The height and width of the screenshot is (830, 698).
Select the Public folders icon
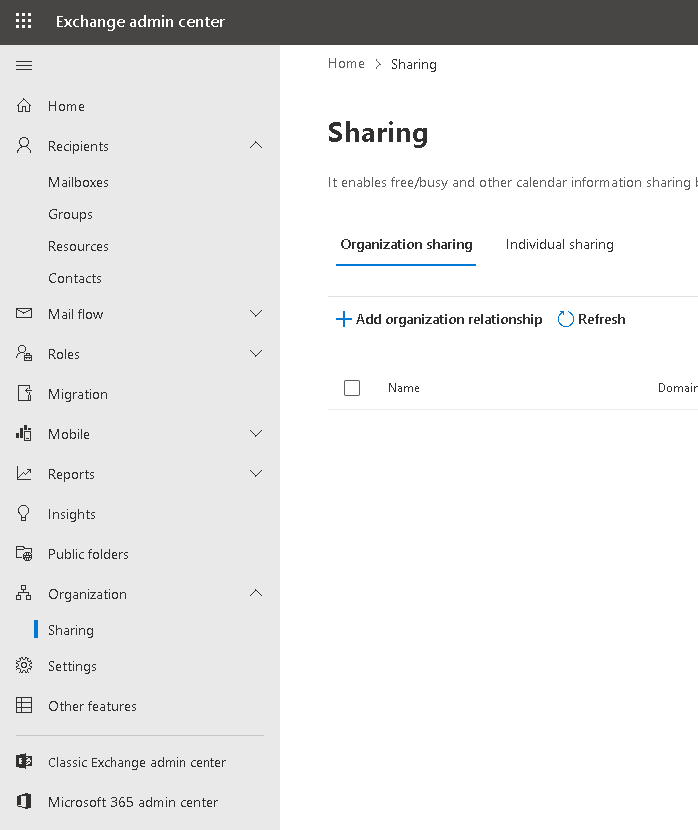pyautogui.click(x=23, y=553)
